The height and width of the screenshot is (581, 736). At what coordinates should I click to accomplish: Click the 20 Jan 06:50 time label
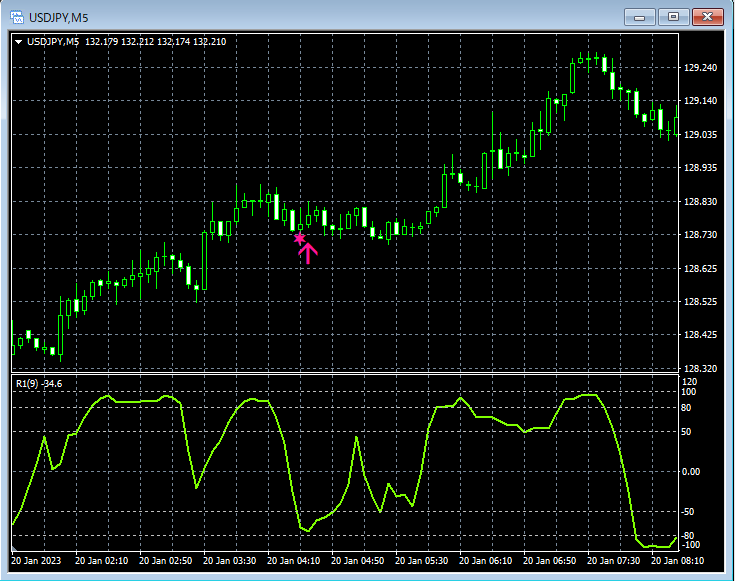pos(550,560)
